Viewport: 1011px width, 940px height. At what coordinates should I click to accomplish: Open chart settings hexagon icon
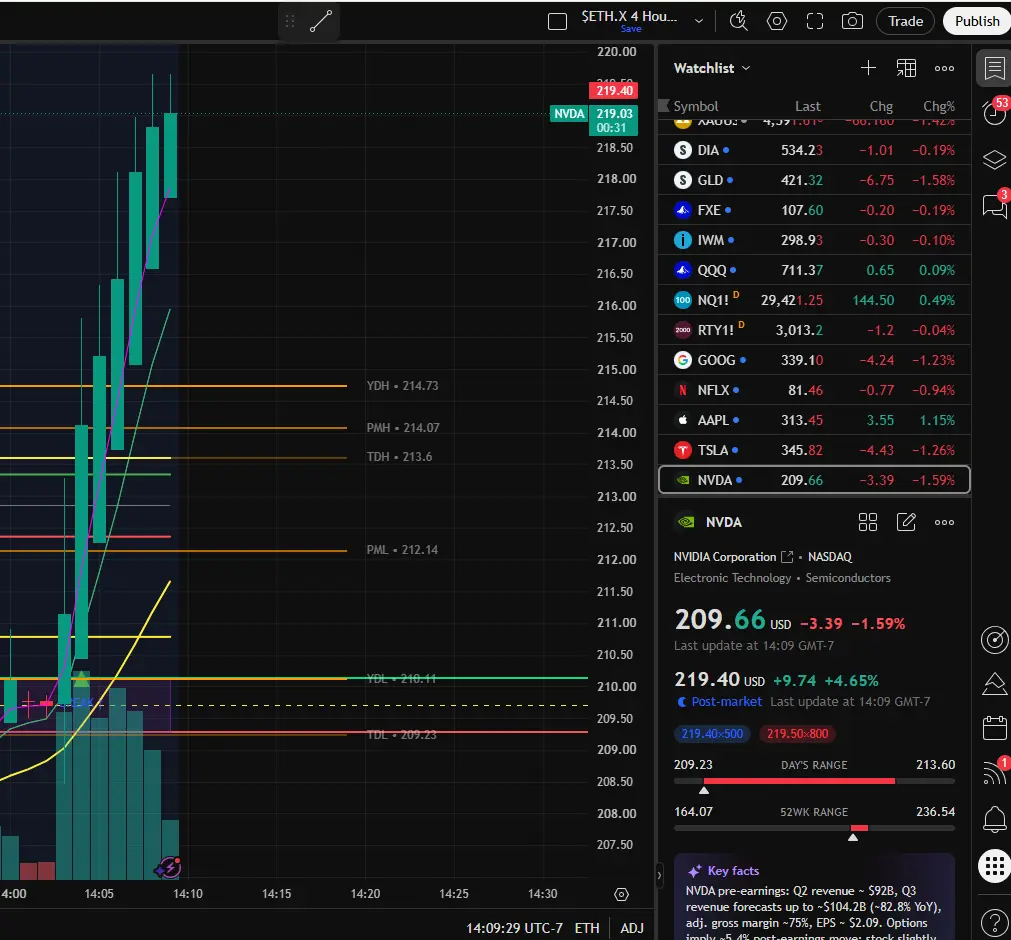point(776,21)
